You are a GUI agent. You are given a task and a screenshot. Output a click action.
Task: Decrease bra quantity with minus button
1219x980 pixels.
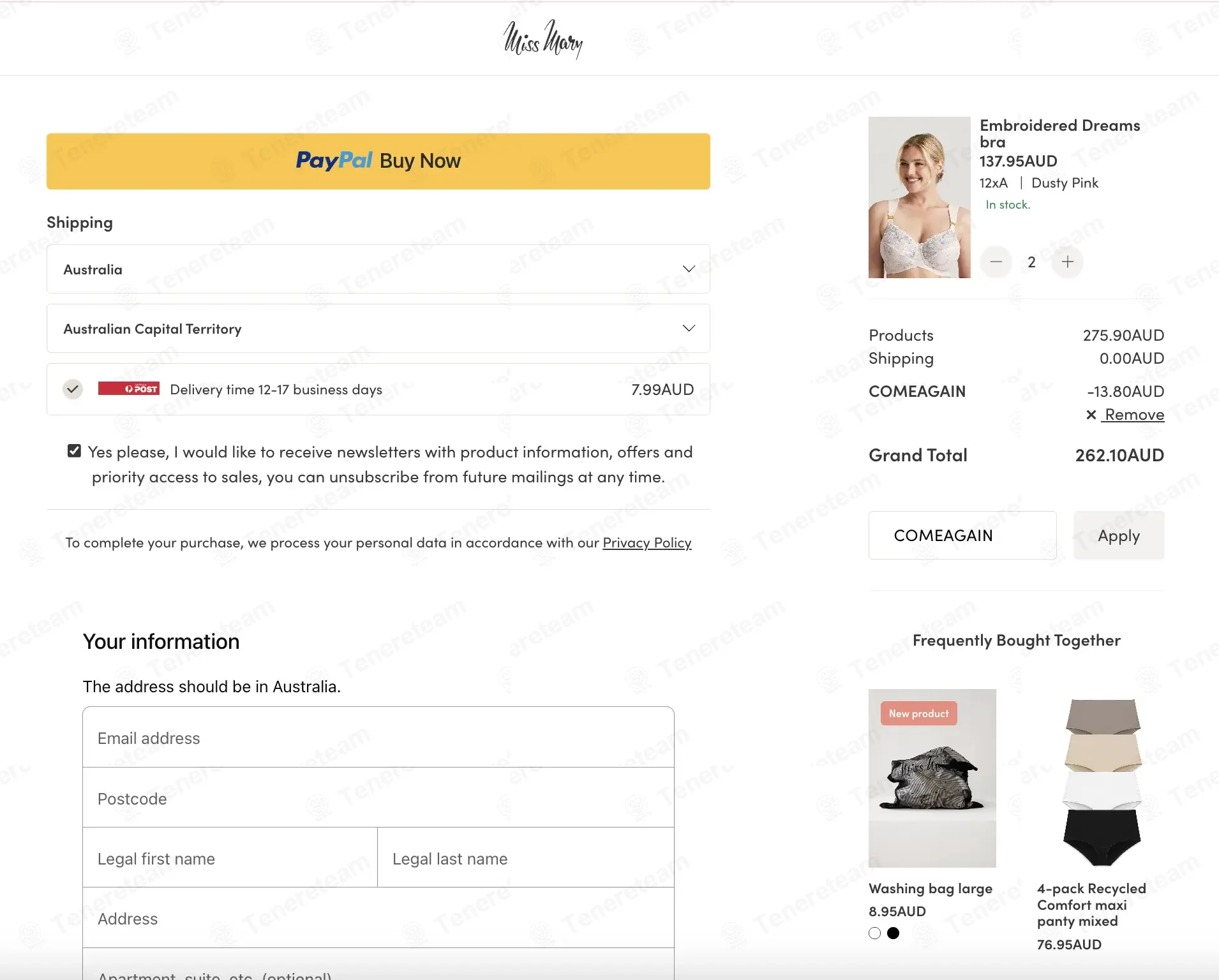pos(996,262)
